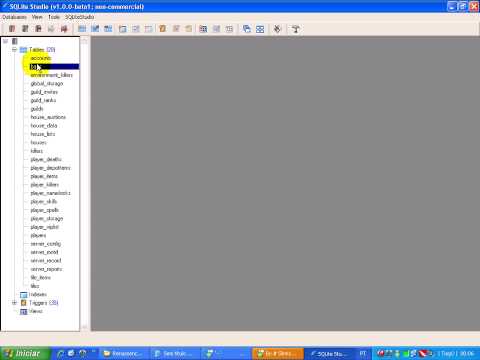Select the player_depotitems table
The height and width of the screenshot is (360, 480).
pyautogui.click(x=50, y=168)
